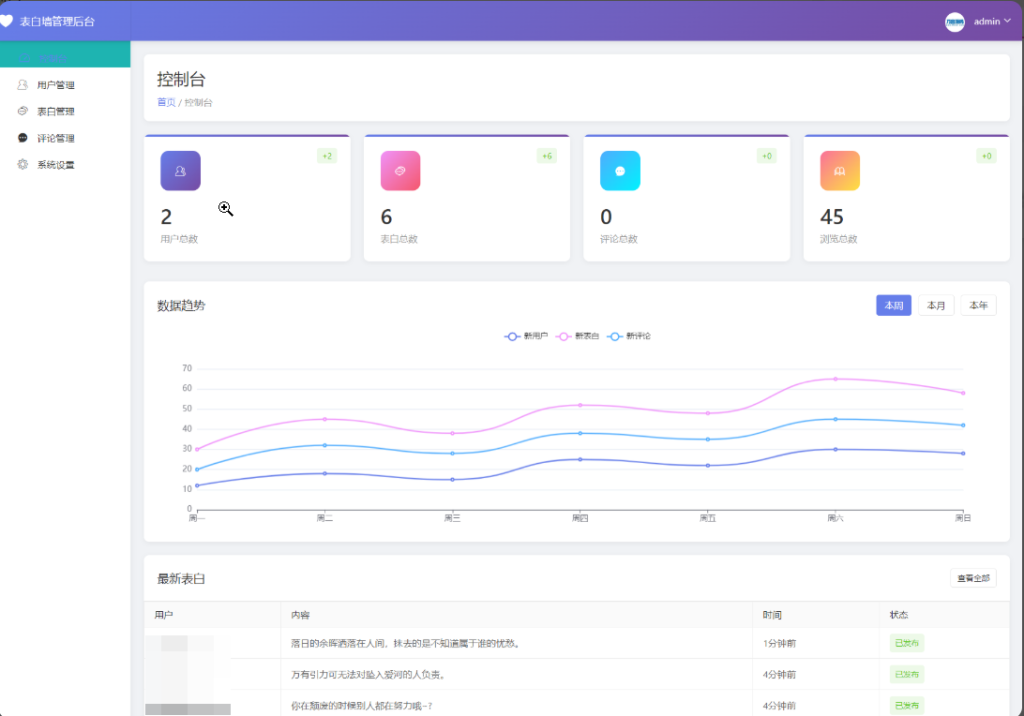Toggle the 新用户 series in the chart legend
This screenshot has width=1024, height=716.
(528, 336)
